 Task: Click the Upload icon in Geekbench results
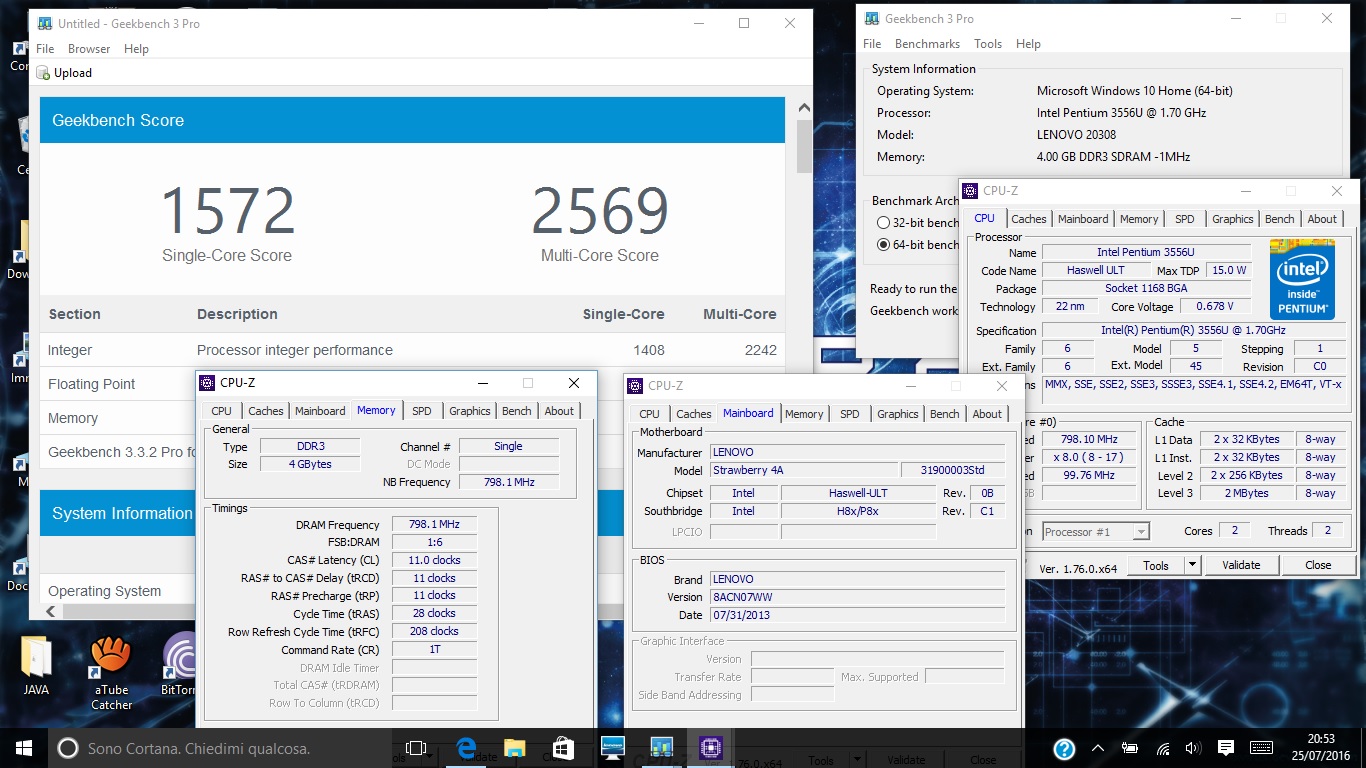coord(43,73)
